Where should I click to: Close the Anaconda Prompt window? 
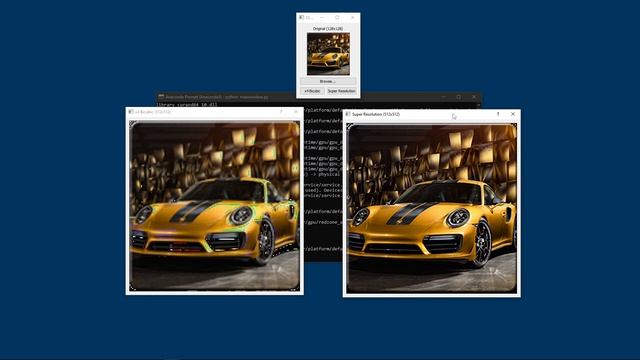(474, 97)
